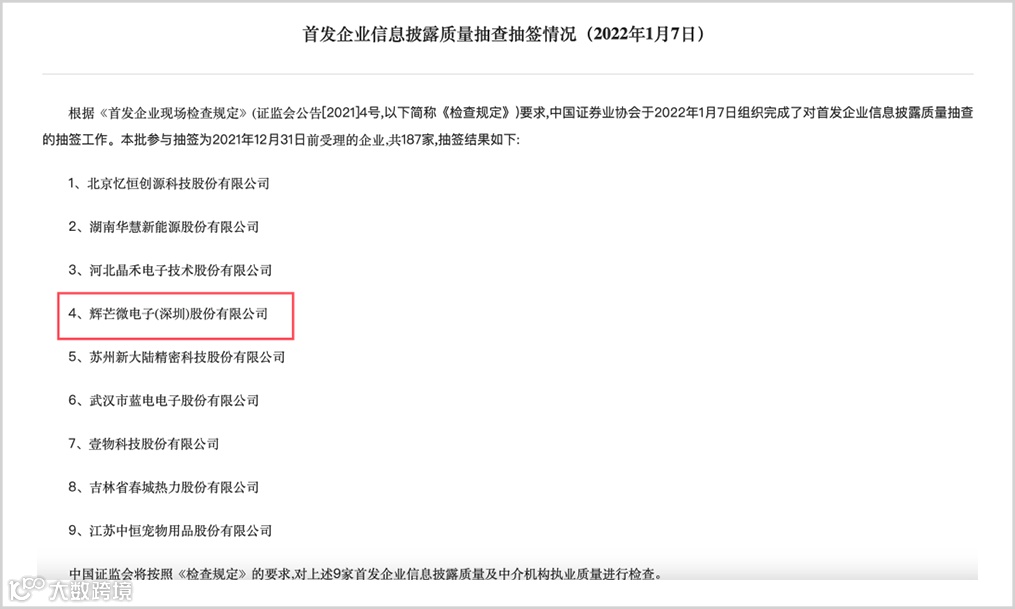Click 2021年12月31日 date in intro paragraph

(x=258, y=140)
